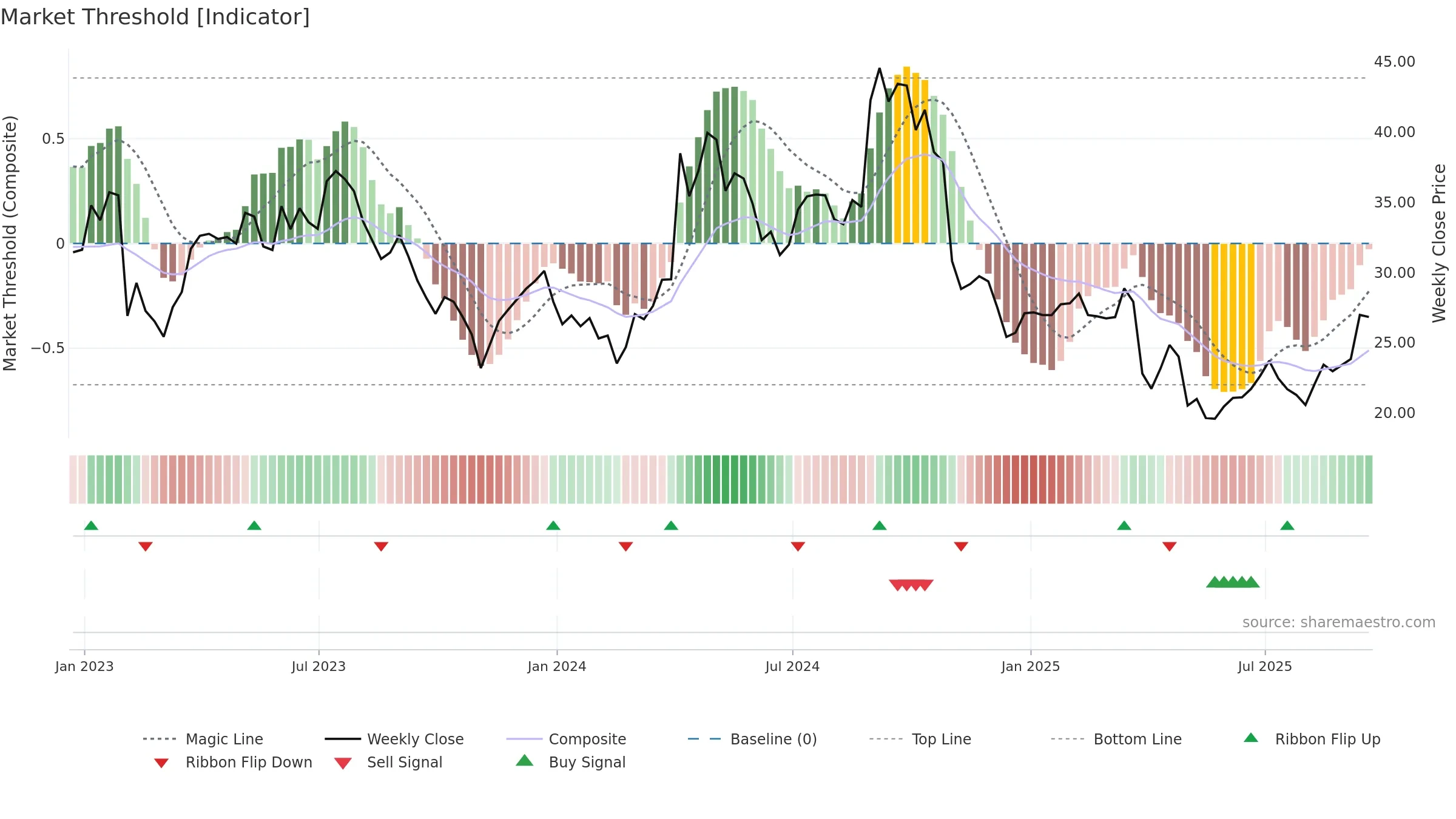
Task: Click the −0.5 composite axis label
Action: 48,348
